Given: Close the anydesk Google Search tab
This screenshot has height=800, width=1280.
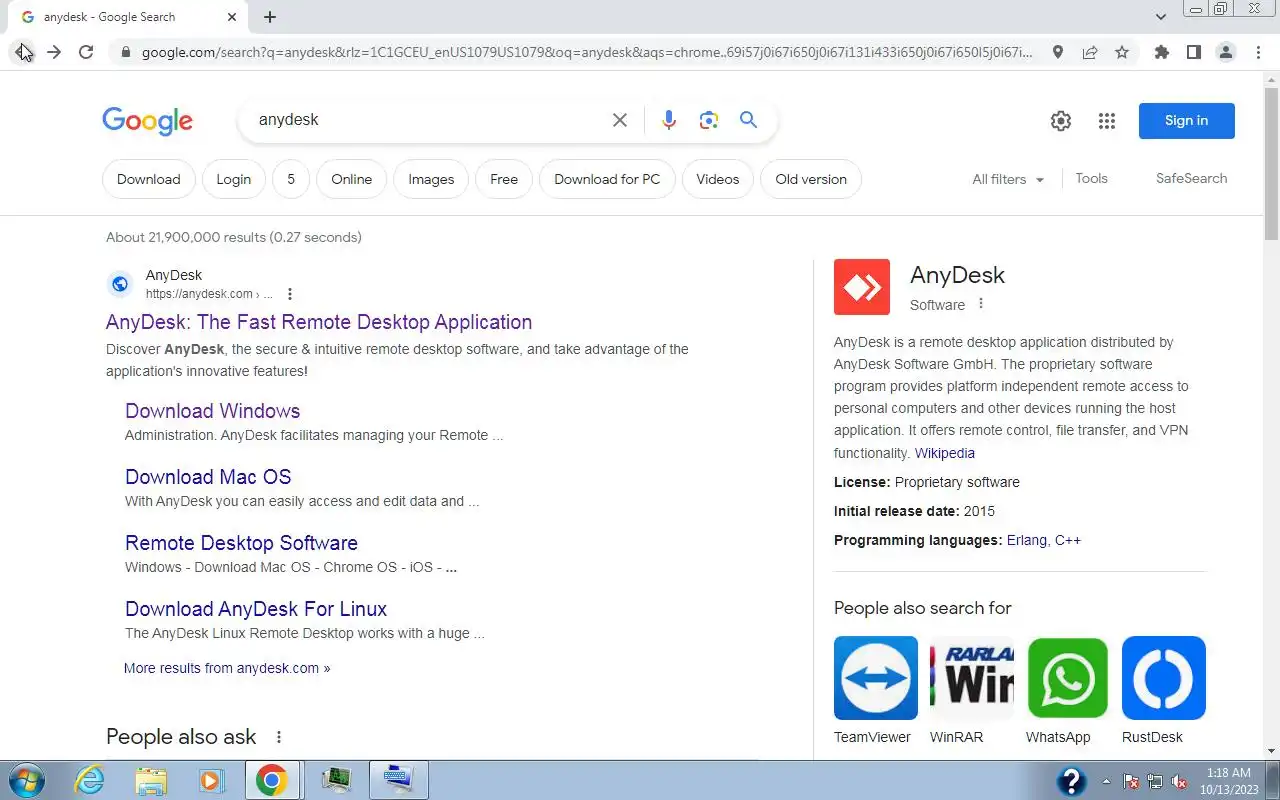Looking at the screenshot, I should point(232,17).
